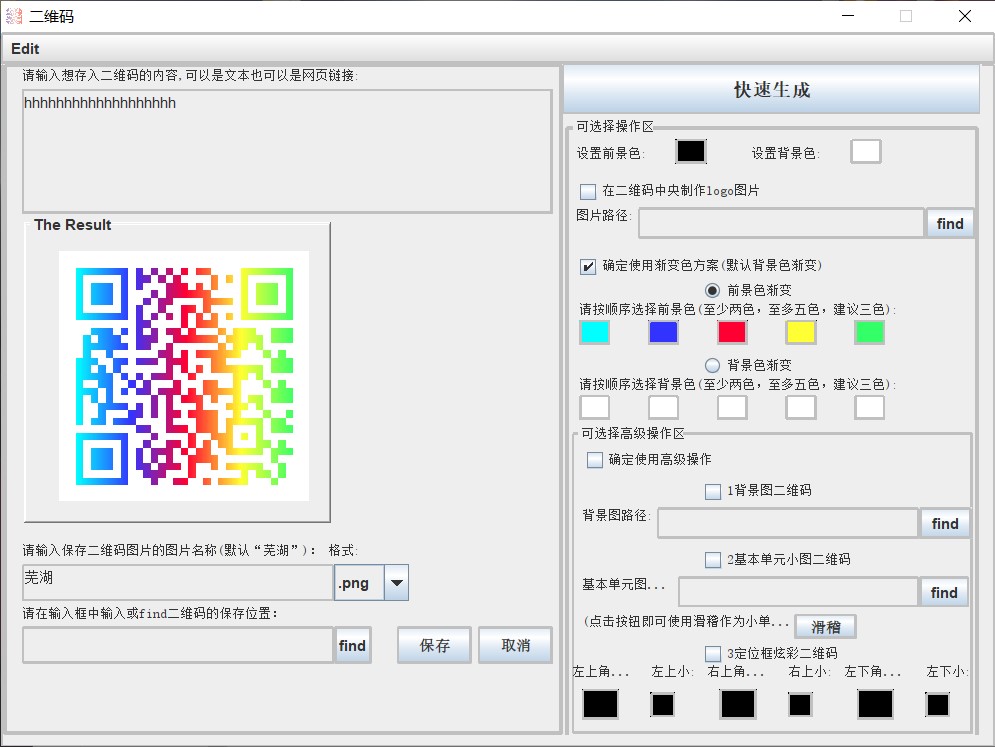Open the foreground color swatch (设置前景色)
This screenshot has height=747, width=995.
tap(690, 152)
